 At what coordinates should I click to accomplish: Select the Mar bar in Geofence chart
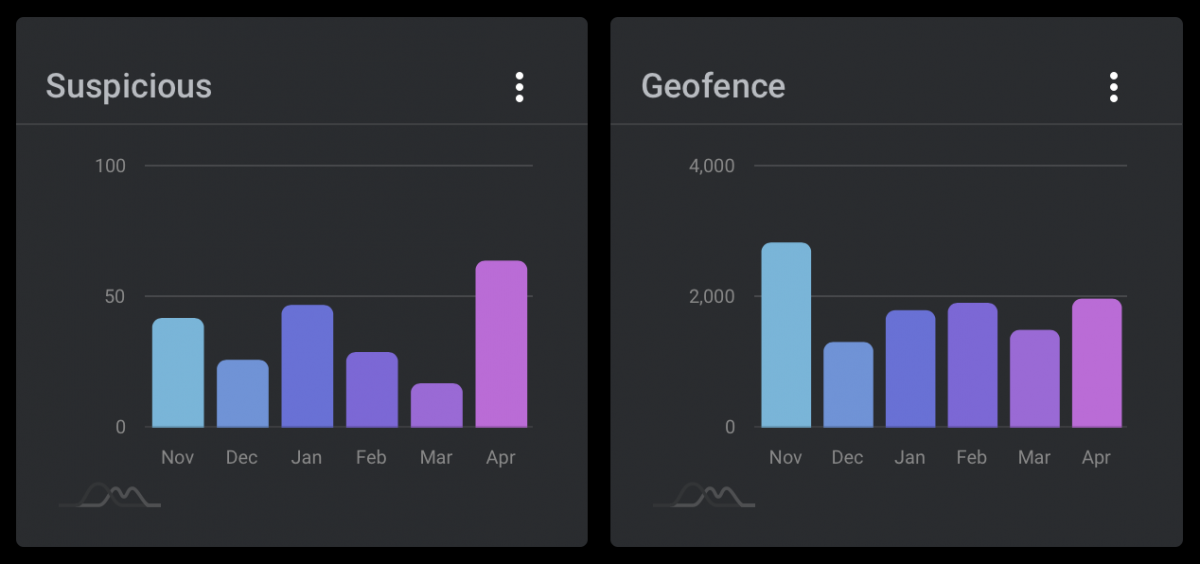click(x=1035, y=378)
